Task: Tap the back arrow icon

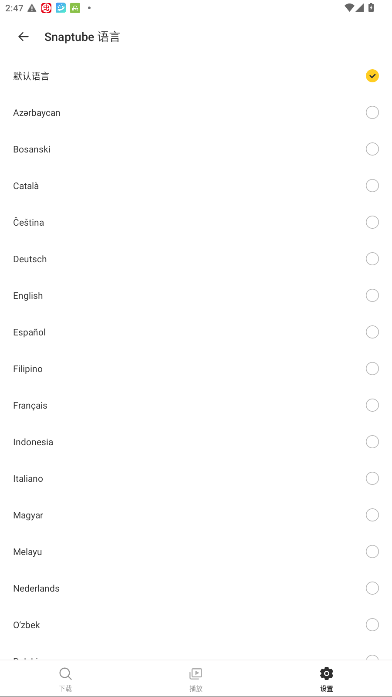Action: pyautogui.click(x=23, y=37)
